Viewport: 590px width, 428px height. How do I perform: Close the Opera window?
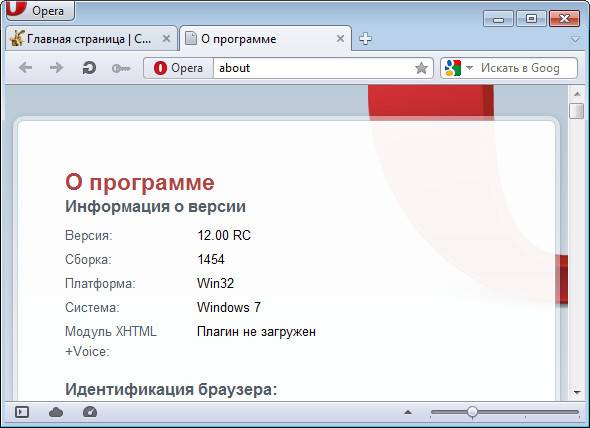[564, 18]
